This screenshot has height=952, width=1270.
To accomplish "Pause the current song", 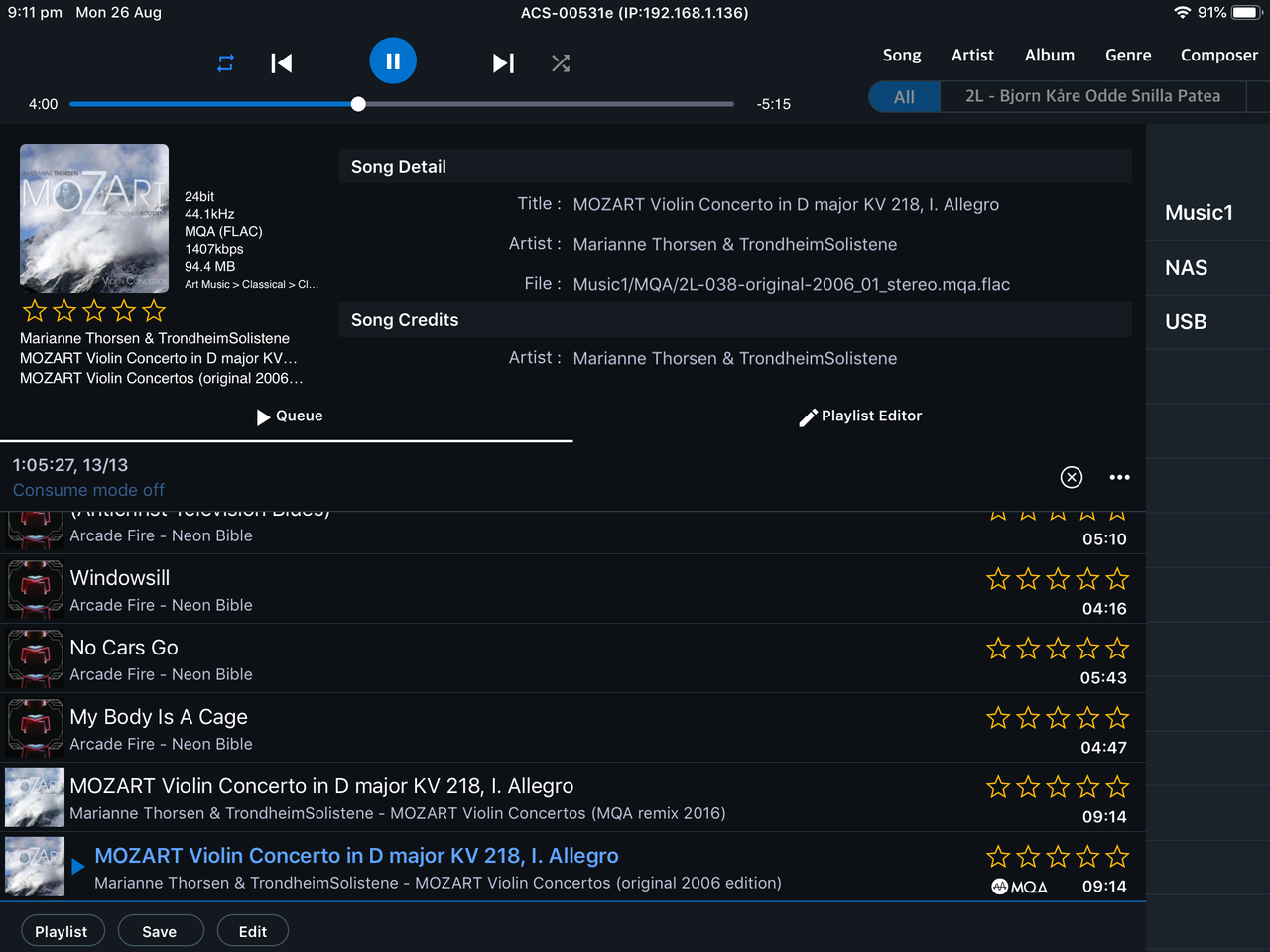I will tap(393, 61).
